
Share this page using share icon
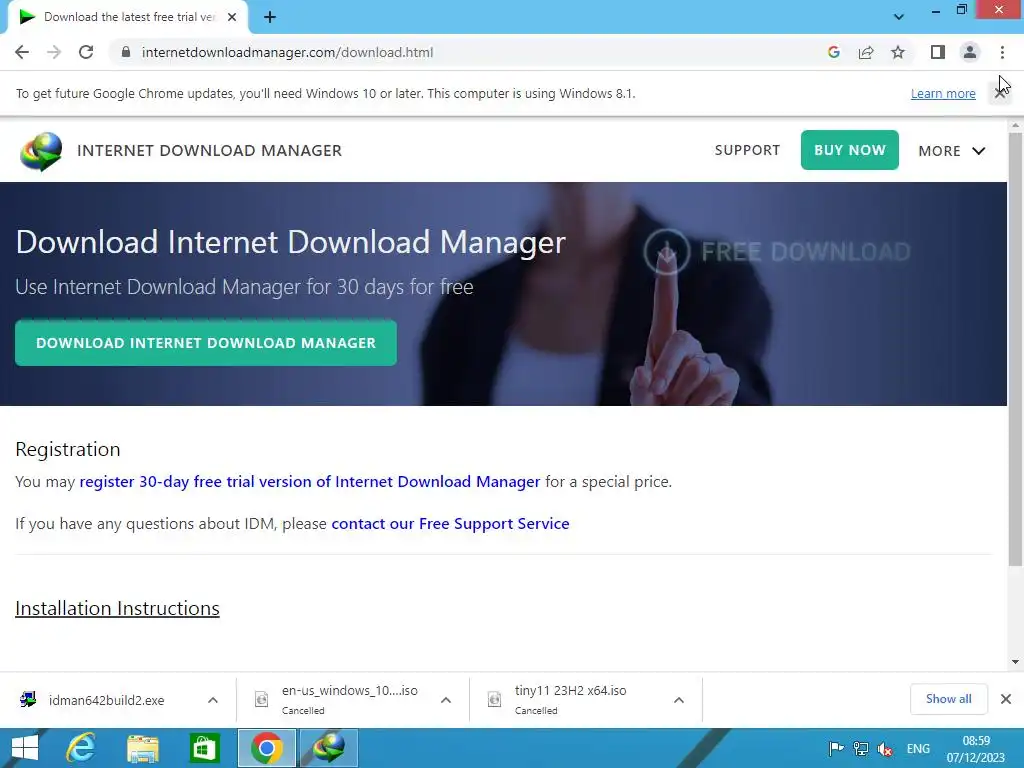866,52
